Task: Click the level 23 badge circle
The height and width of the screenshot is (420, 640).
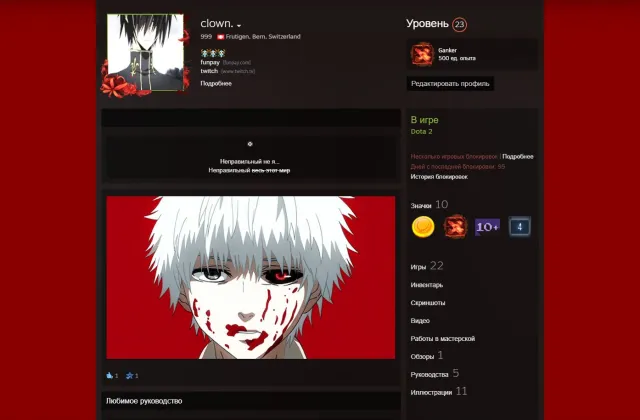Action: tap(460, 24)
